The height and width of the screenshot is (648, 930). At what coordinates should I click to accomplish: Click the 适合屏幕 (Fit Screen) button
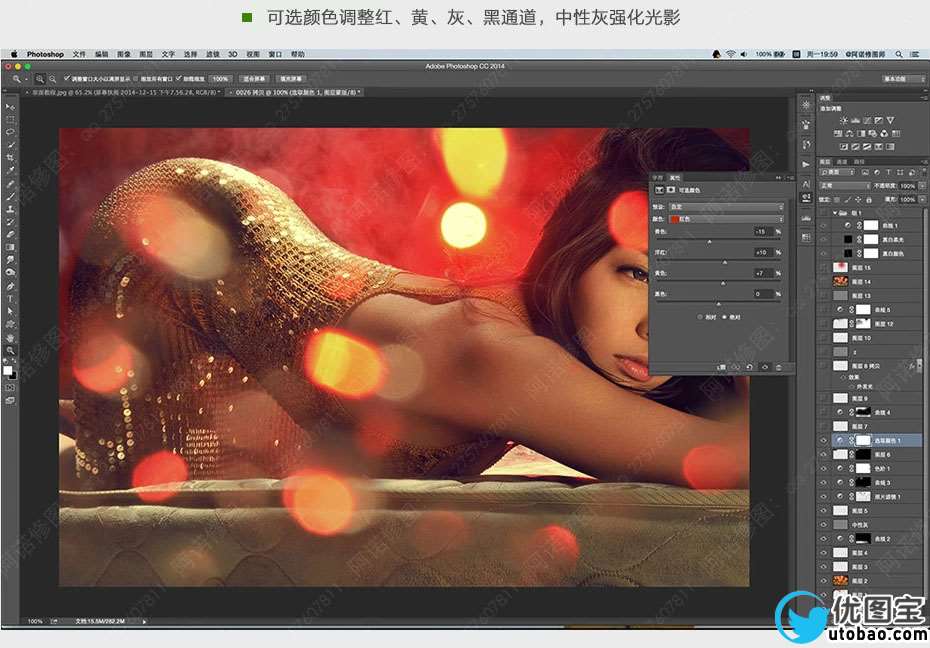(x=254, y=79)
